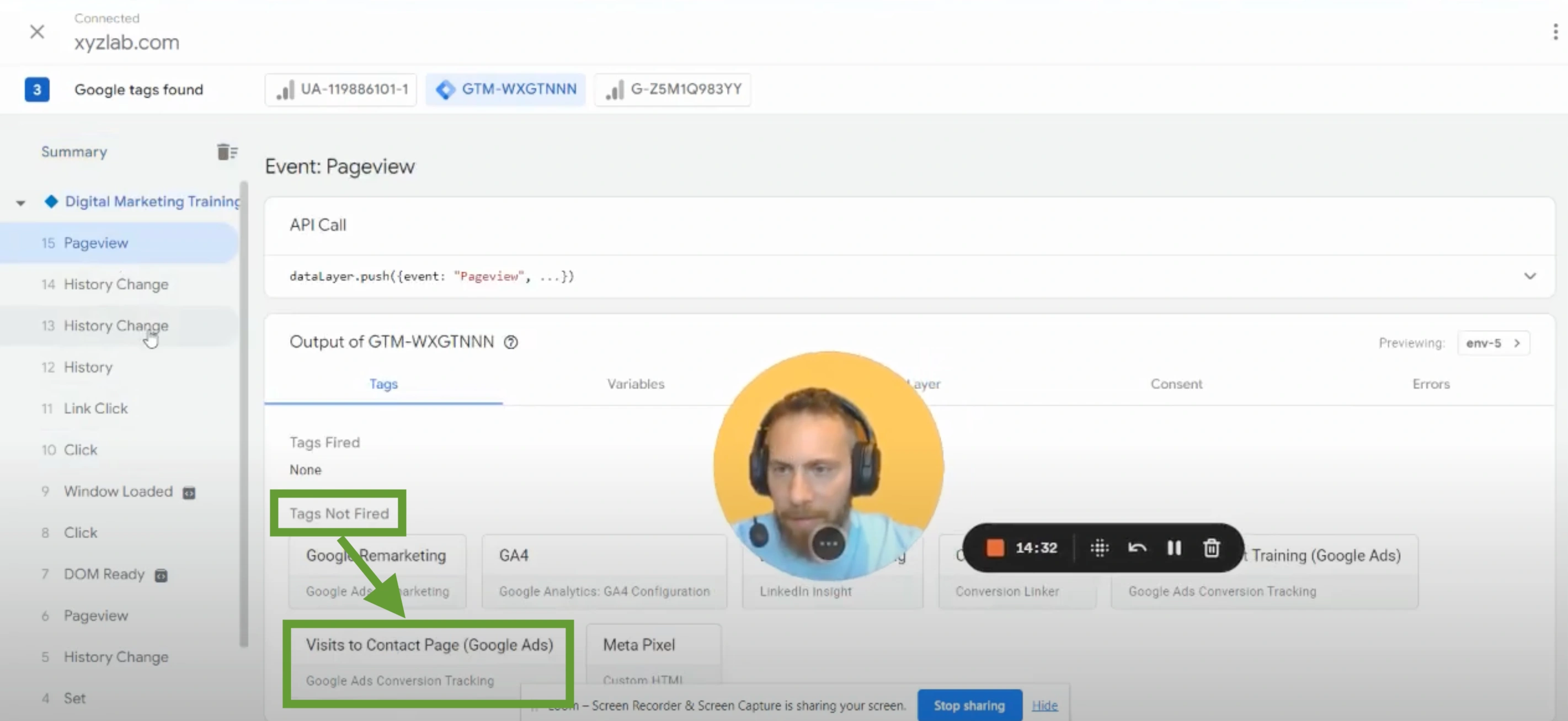Select event 14 History Change
Viewport: 1568px width, 721px height.
119,284
